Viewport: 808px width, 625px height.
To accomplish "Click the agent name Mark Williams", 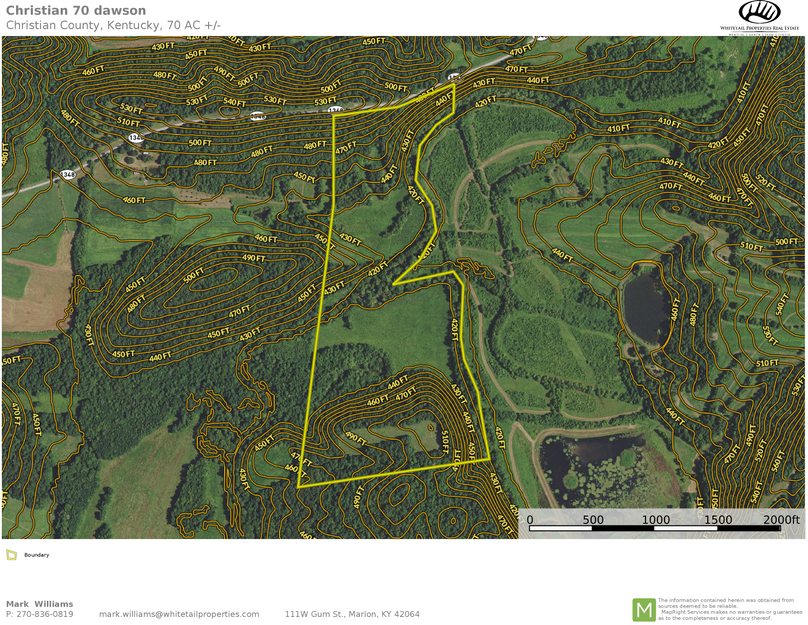I will [x=40, y=604].
